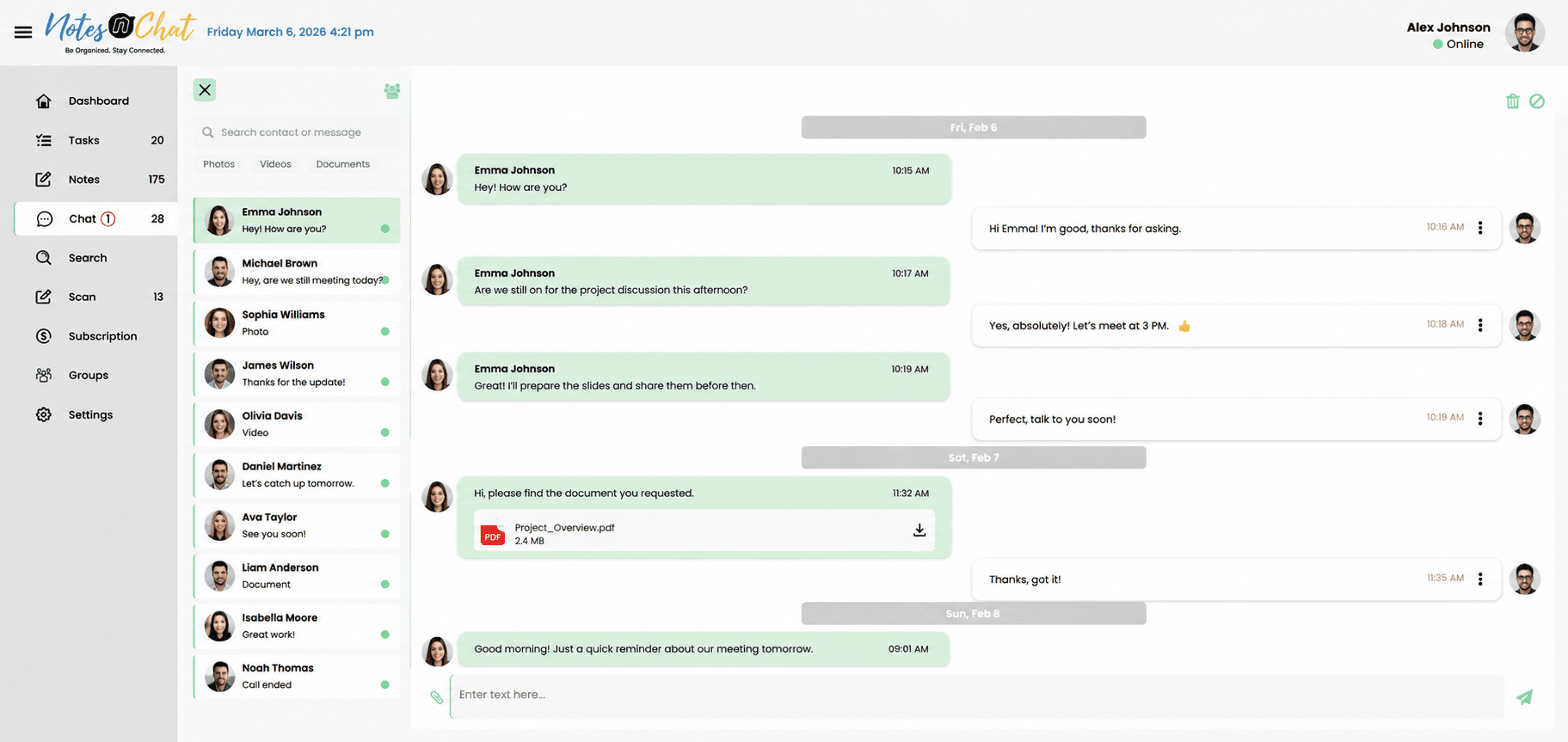
Task: Open options for 'Let's meet at 3 PM' message
Action: 1480,325
